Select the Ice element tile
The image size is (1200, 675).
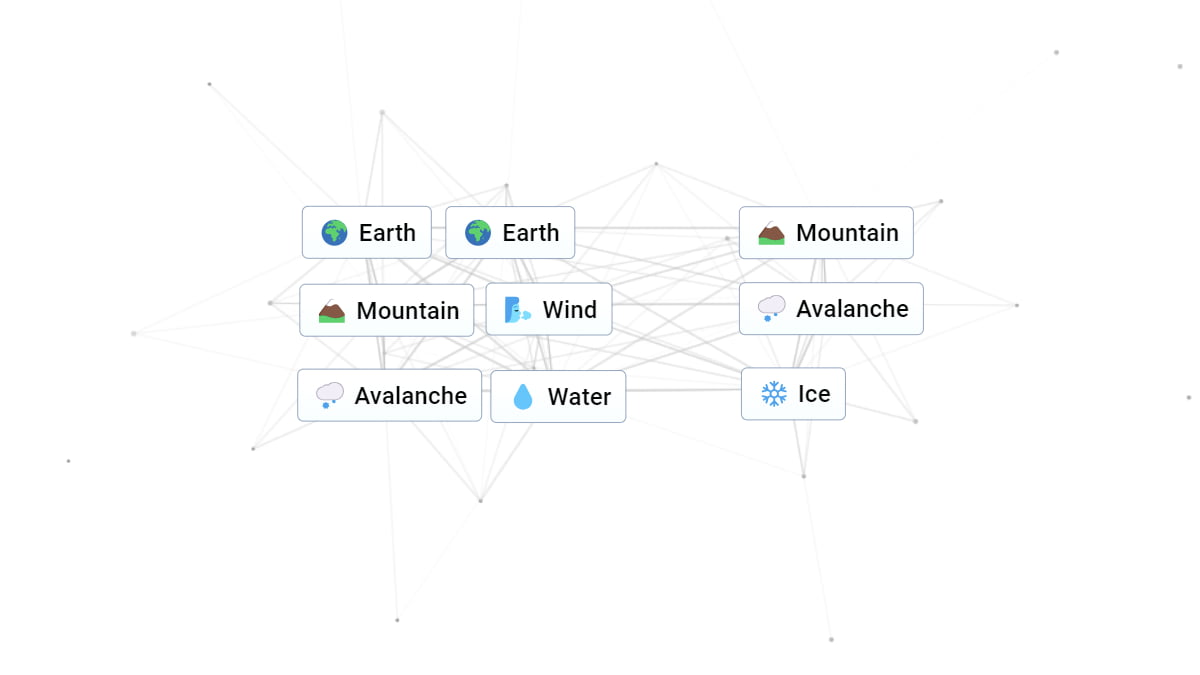pos(793,393)
